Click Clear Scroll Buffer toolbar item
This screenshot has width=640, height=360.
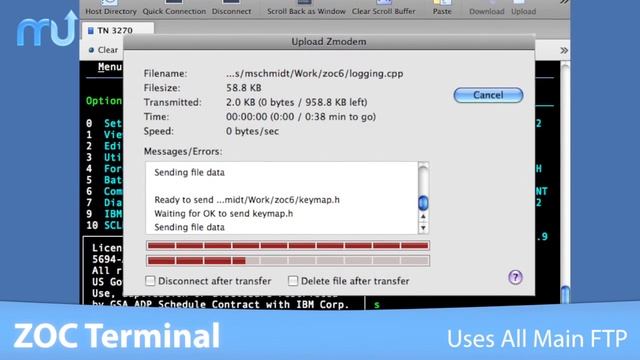pyautogui.click(x=384, y=8)
